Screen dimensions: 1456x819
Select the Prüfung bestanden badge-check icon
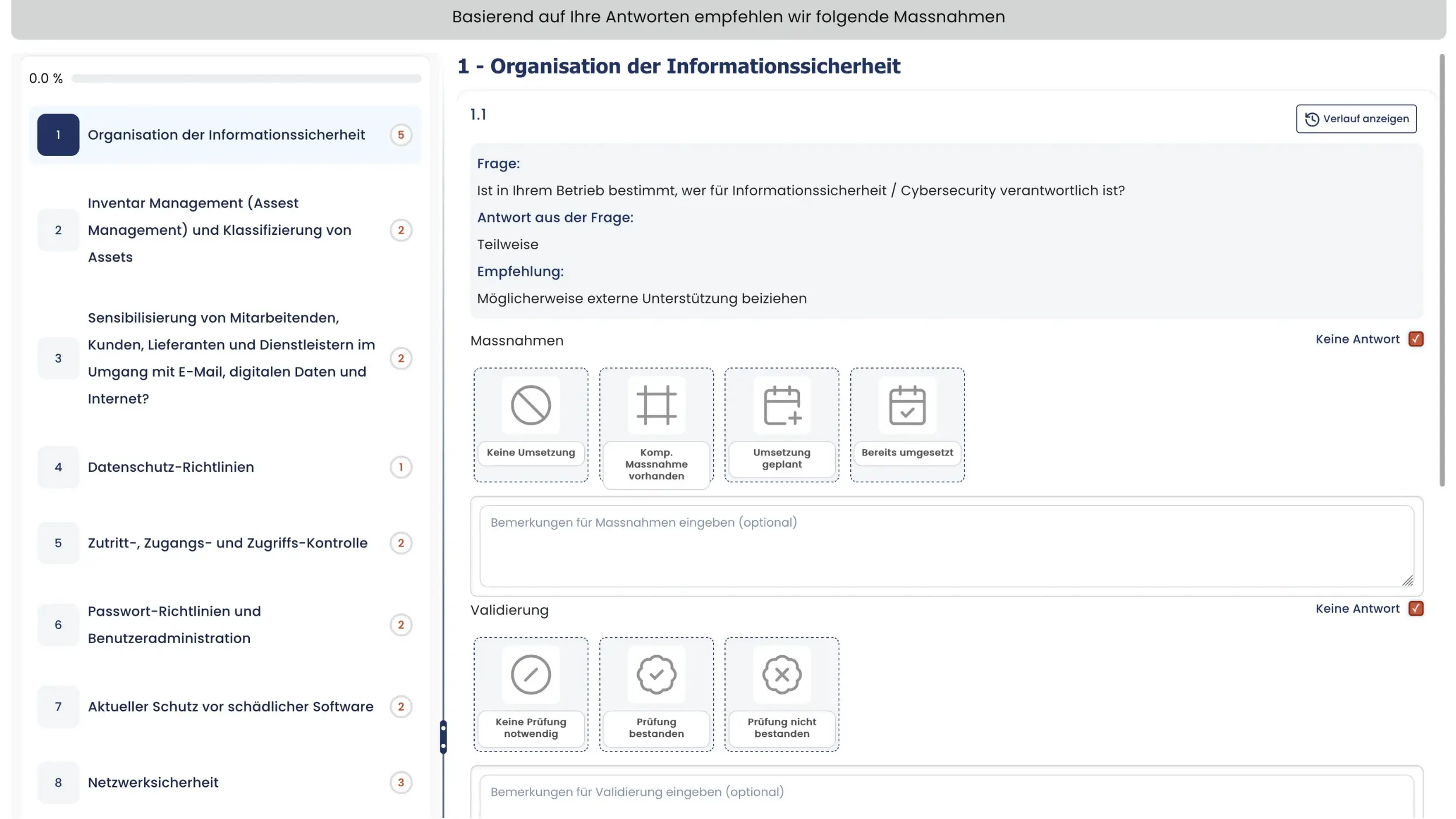[656, 675]
